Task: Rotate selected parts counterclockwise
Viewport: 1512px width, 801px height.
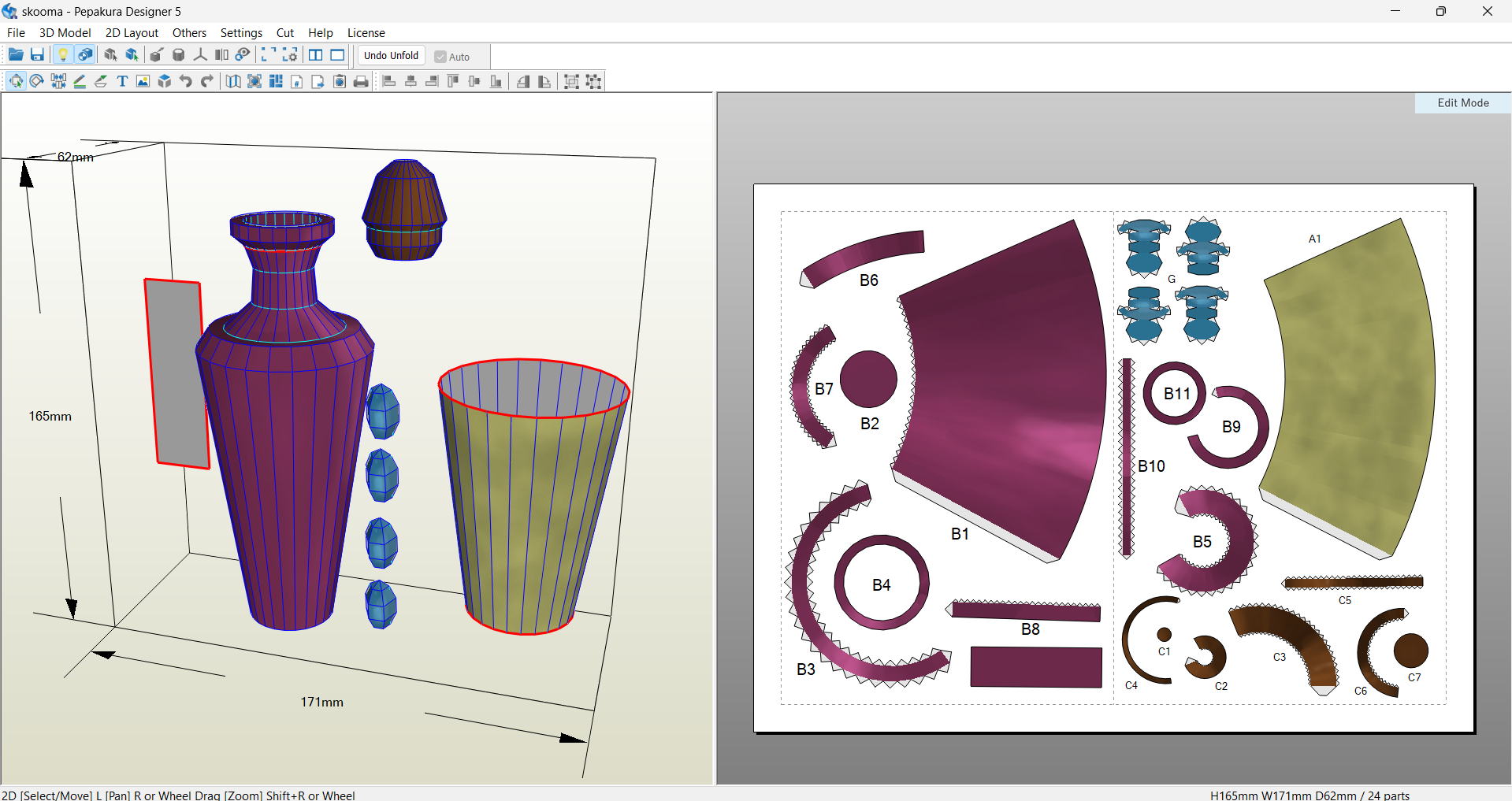Action: click(523, 81)
